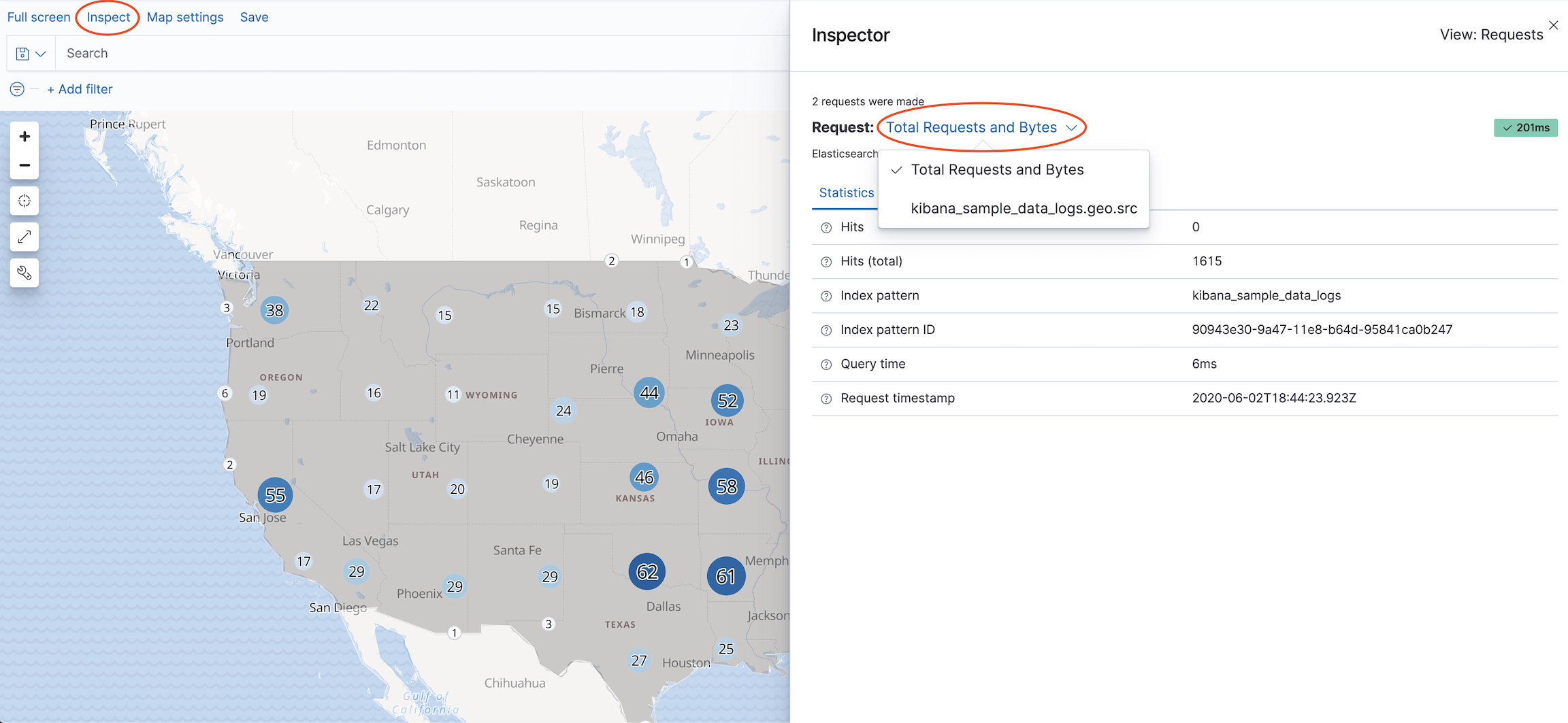
Task: Click the filter options circle icon
Action: click(17, 89)
